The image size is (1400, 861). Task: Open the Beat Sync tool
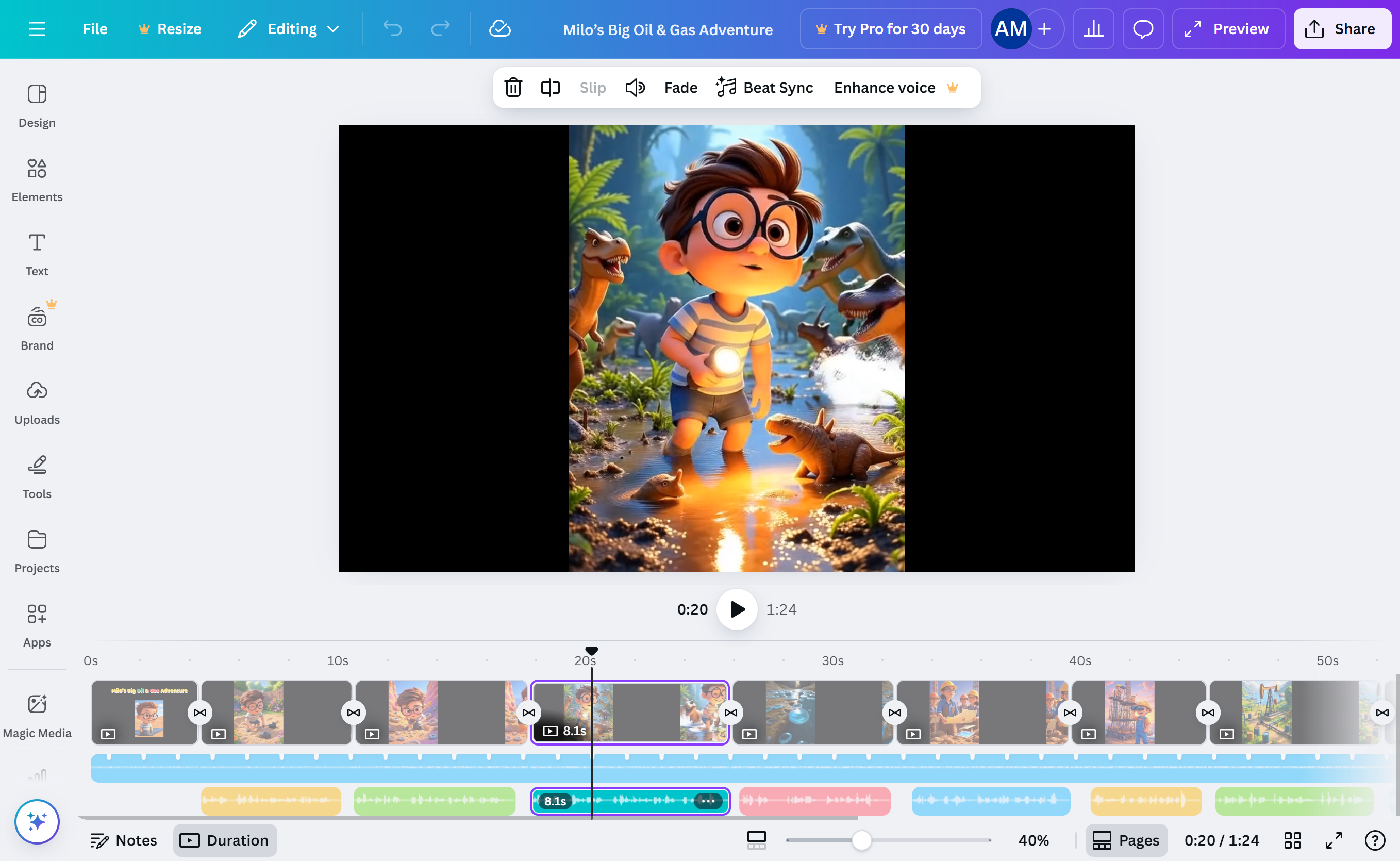pyautogui.click(x=764, y=88)
